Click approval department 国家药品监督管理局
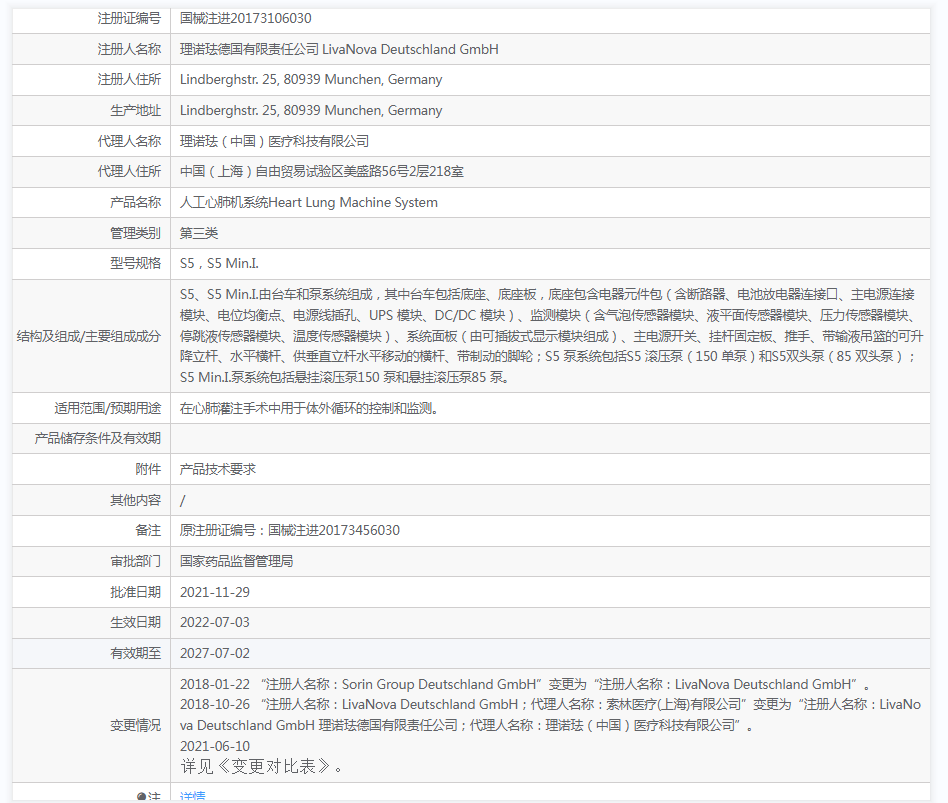The image size is (948, 803). [236, 561]
